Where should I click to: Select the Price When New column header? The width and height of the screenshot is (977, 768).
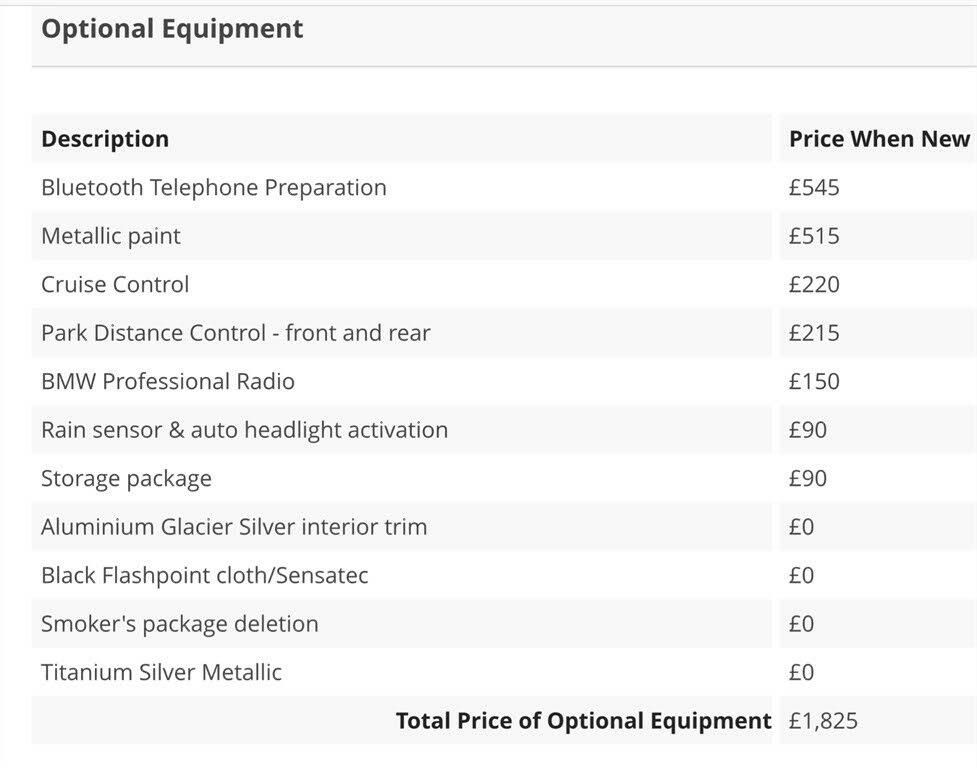click(879, 139)
